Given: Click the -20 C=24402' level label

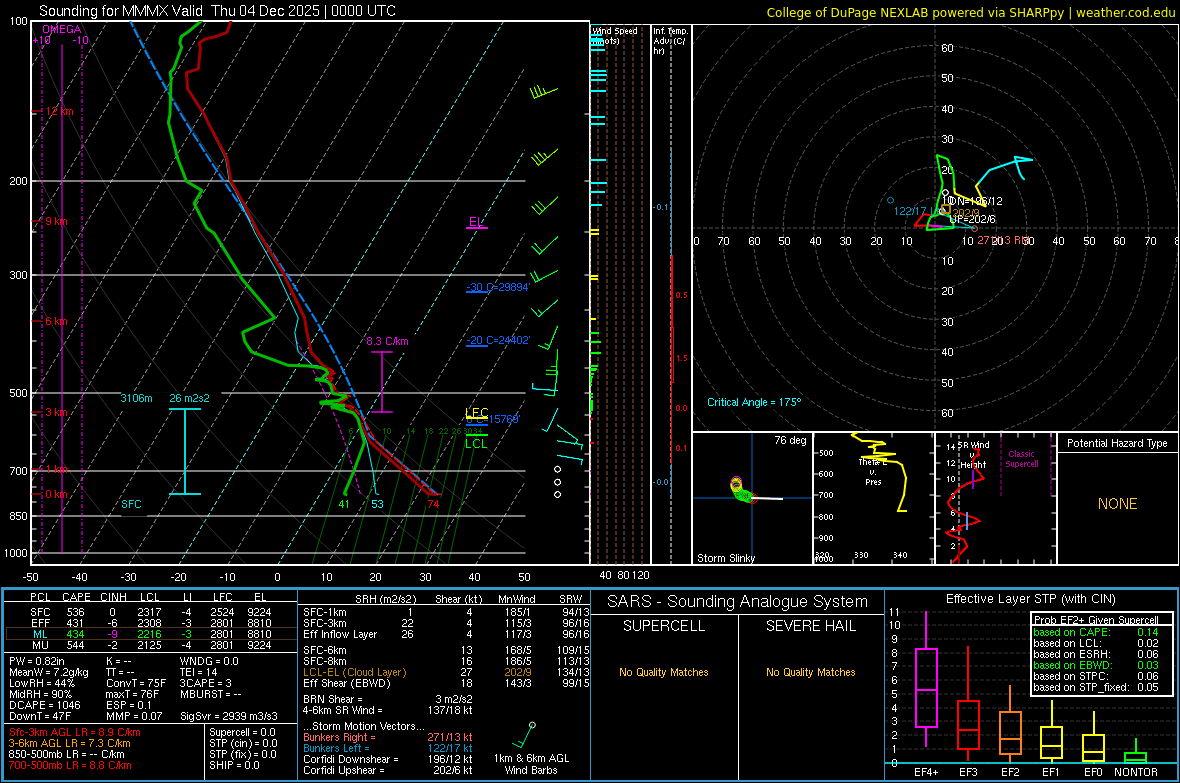Looking at the screenshot, I should point(498,340).
